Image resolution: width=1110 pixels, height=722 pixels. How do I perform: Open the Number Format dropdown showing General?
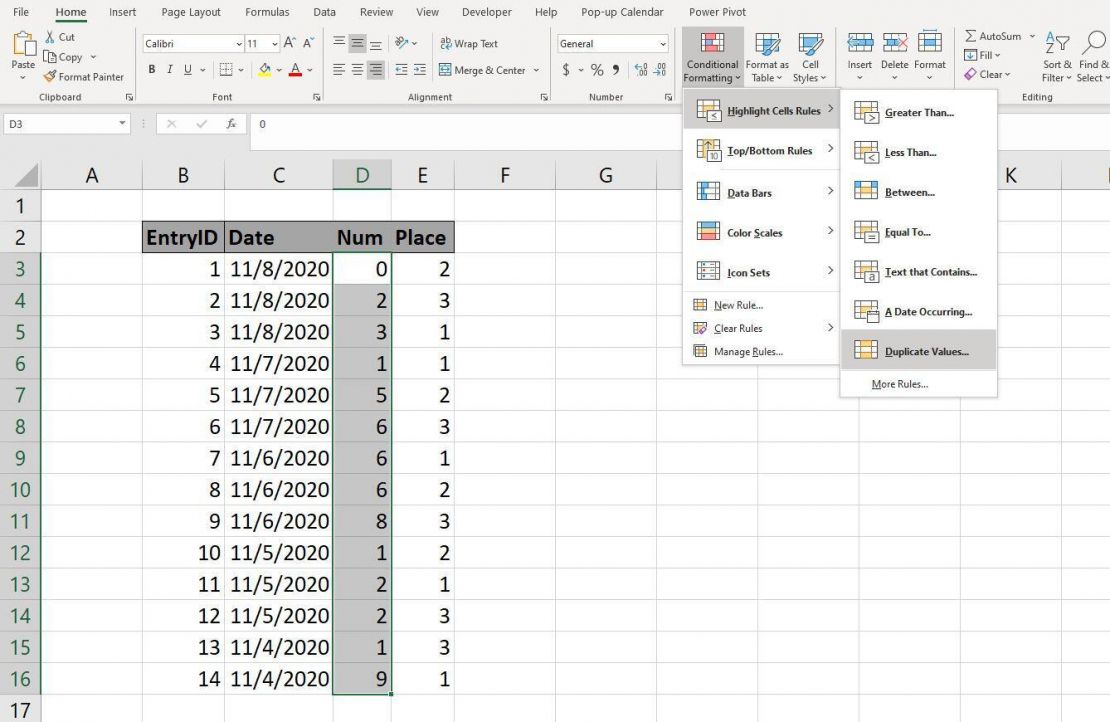point(612,43)
